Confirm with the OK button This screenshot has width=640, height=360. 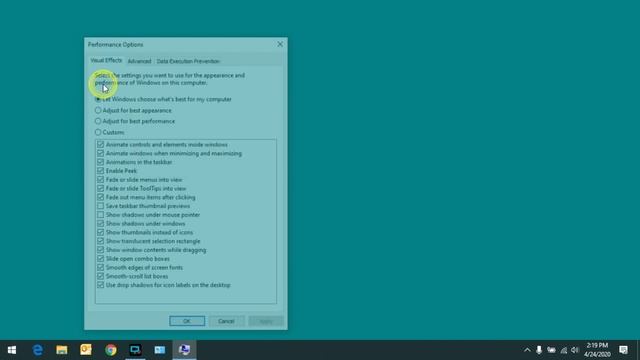tap(187, 321)
